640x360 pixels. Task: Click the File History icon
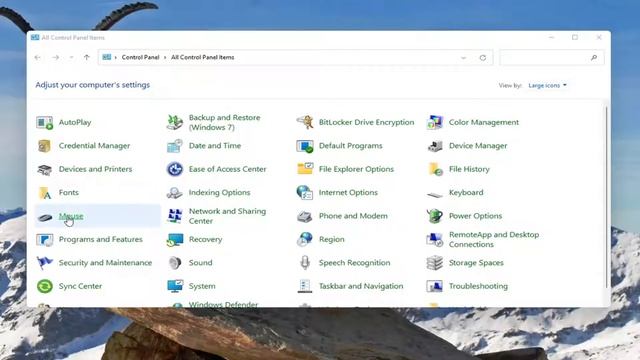pyautogui.click(x=435, y=169)
